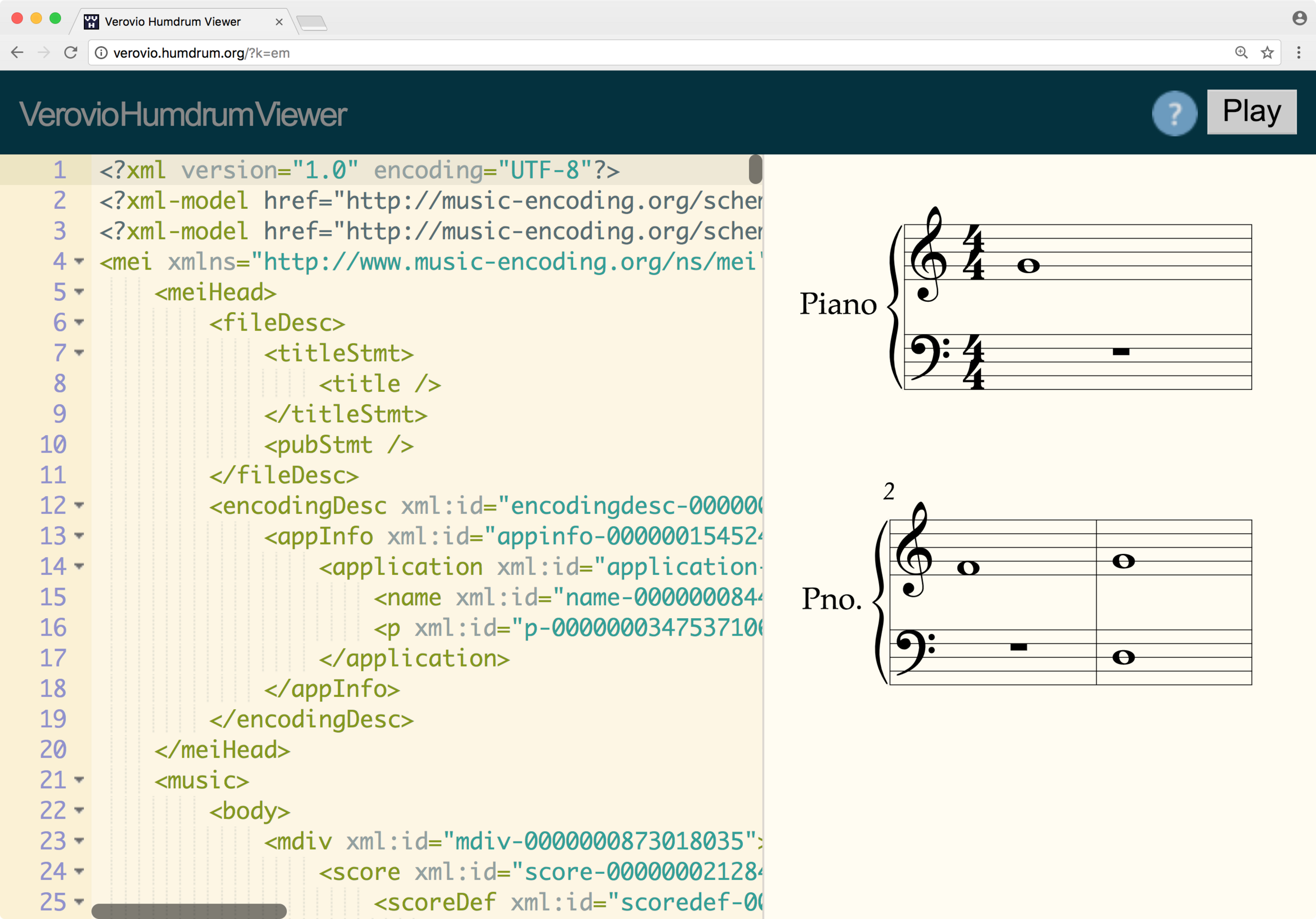The height and width of the screenshot is (919, 1316).
Task: Click the editor horizontal scrollbar
Action: click(189, 911)
